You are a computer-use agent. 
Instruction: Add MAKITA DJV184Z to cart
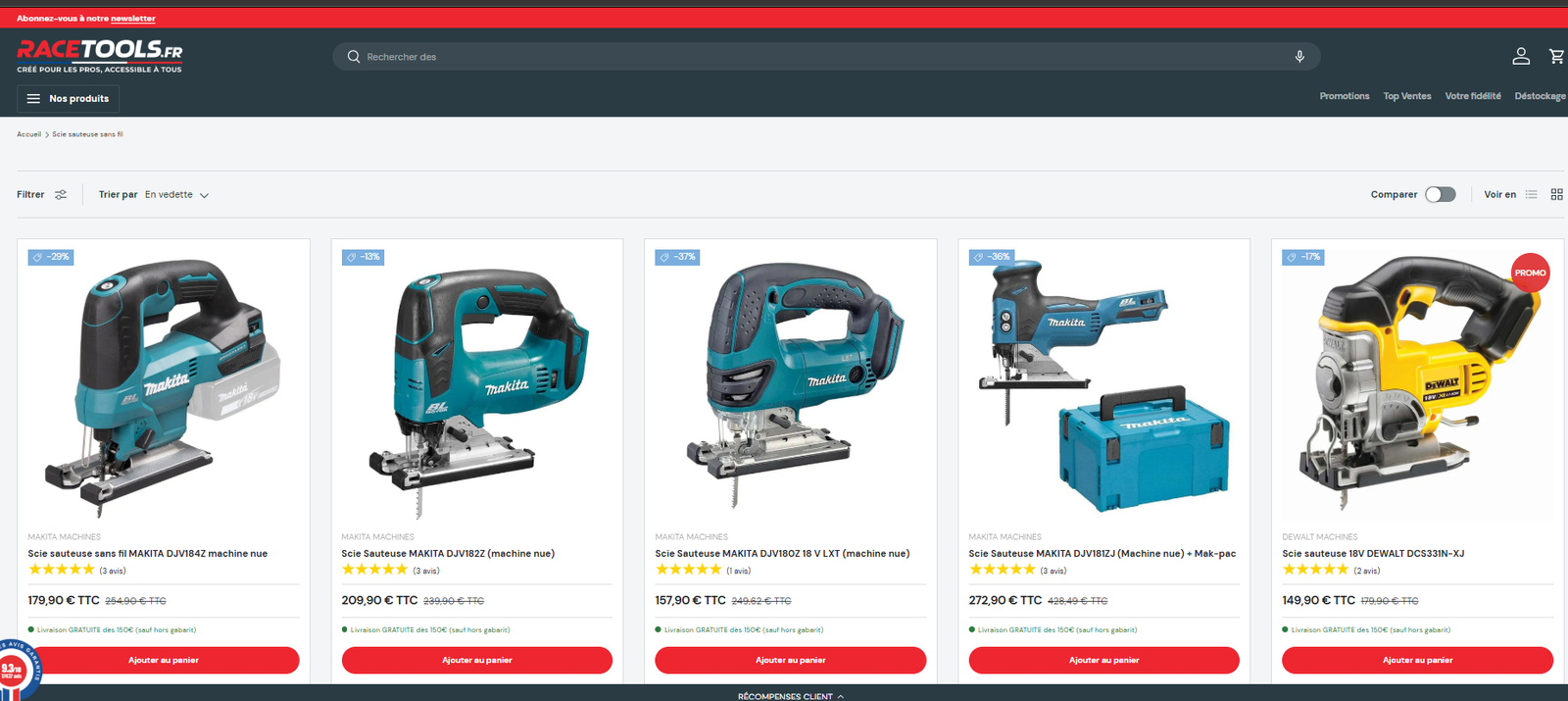164,660
